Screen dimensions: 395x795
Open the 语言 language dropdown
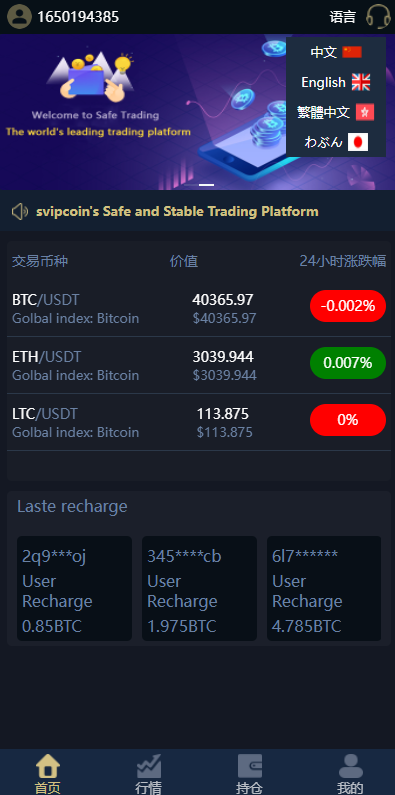point(343,17)
